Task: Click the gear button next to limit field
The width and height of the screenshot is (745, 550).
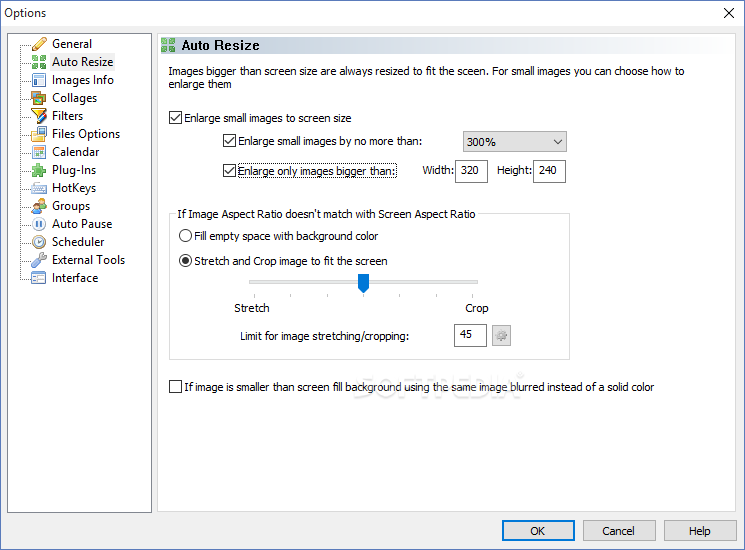Action: pos(501,336)
